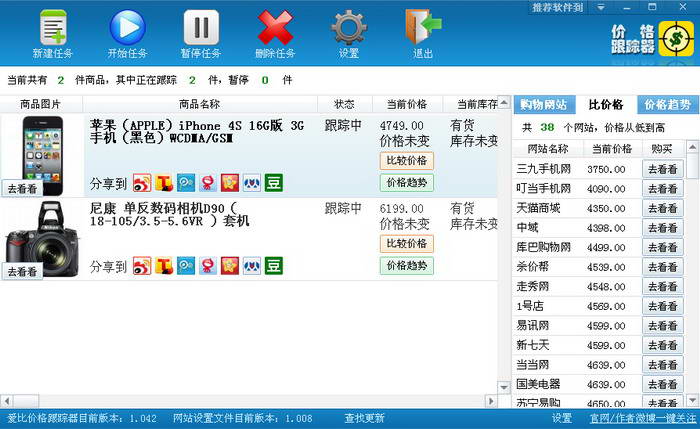Click 价格趋势 button for Nikon D90

tap(407, 266)
